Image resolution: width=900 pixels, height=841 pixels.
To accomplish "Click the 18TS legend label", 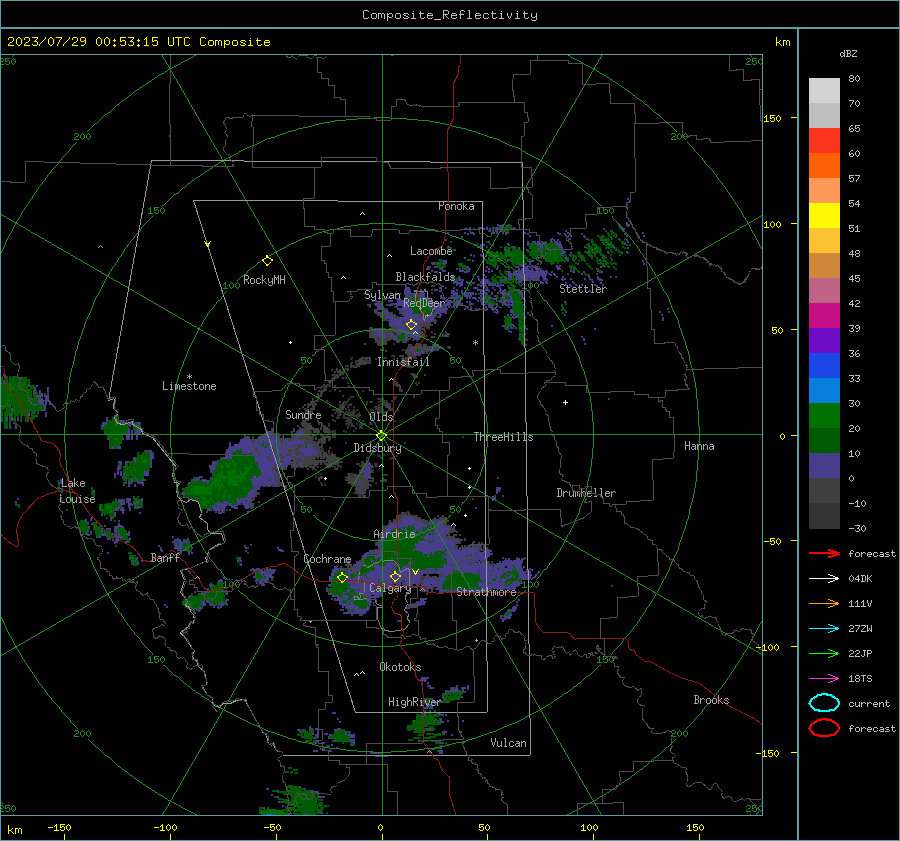I will [x=860, y=679].
